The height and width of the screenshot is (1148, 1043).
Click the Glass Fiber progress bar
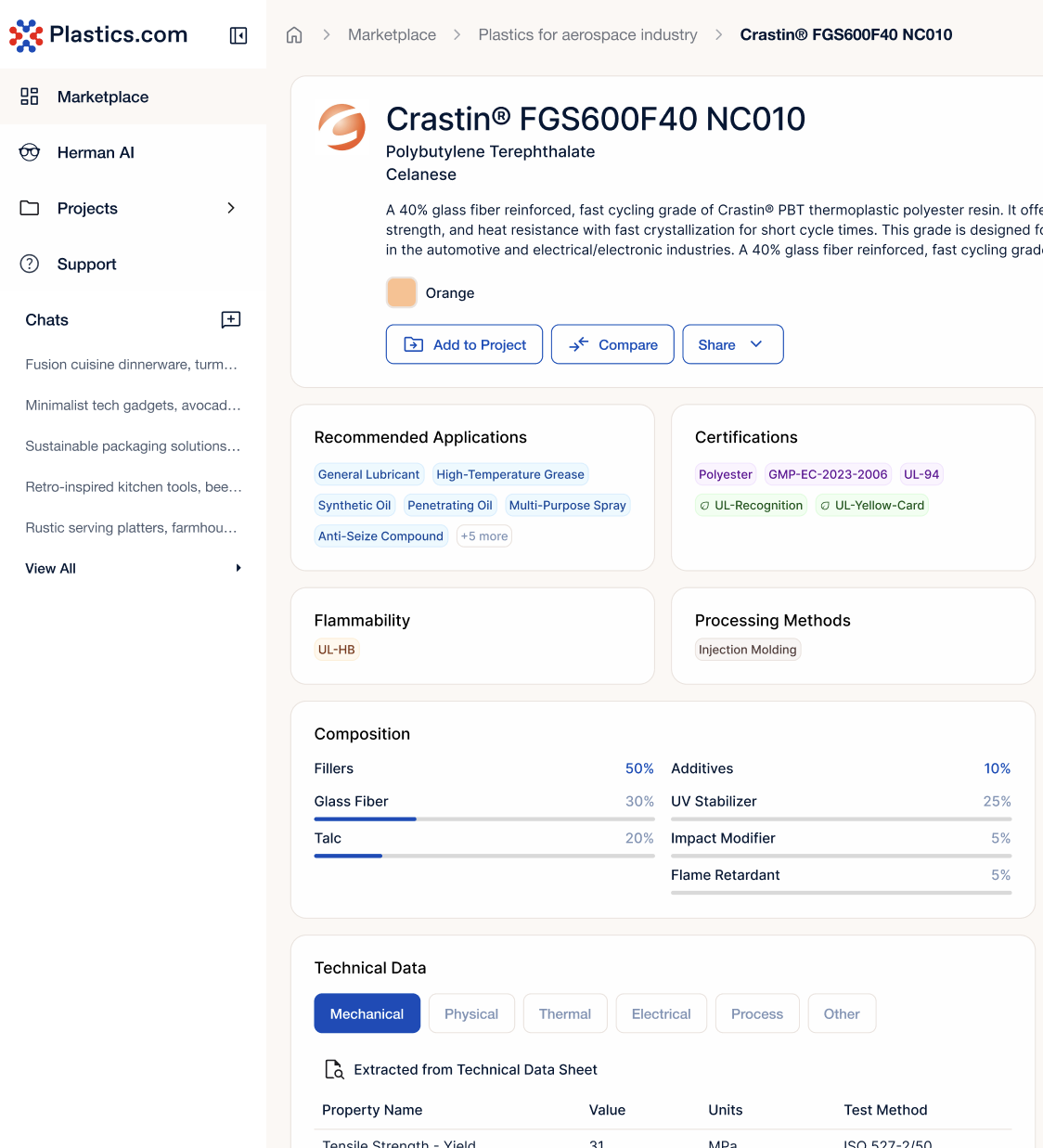click(x=484, y=819)
